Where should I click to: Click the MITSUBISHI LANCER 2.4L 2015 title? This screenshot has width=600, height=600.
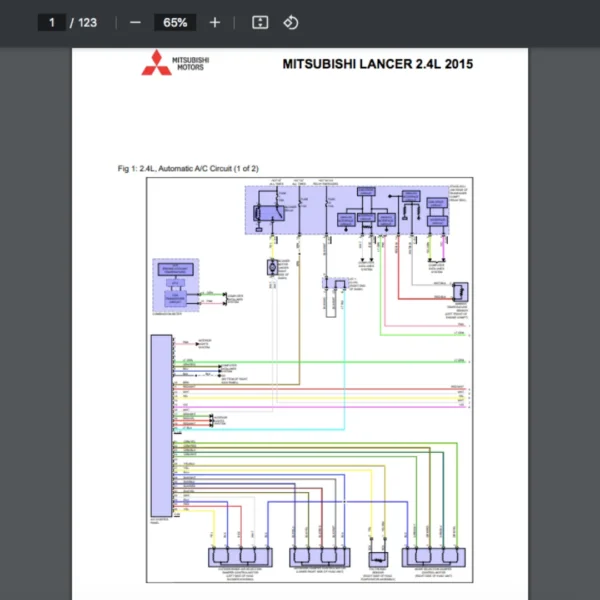378,64
